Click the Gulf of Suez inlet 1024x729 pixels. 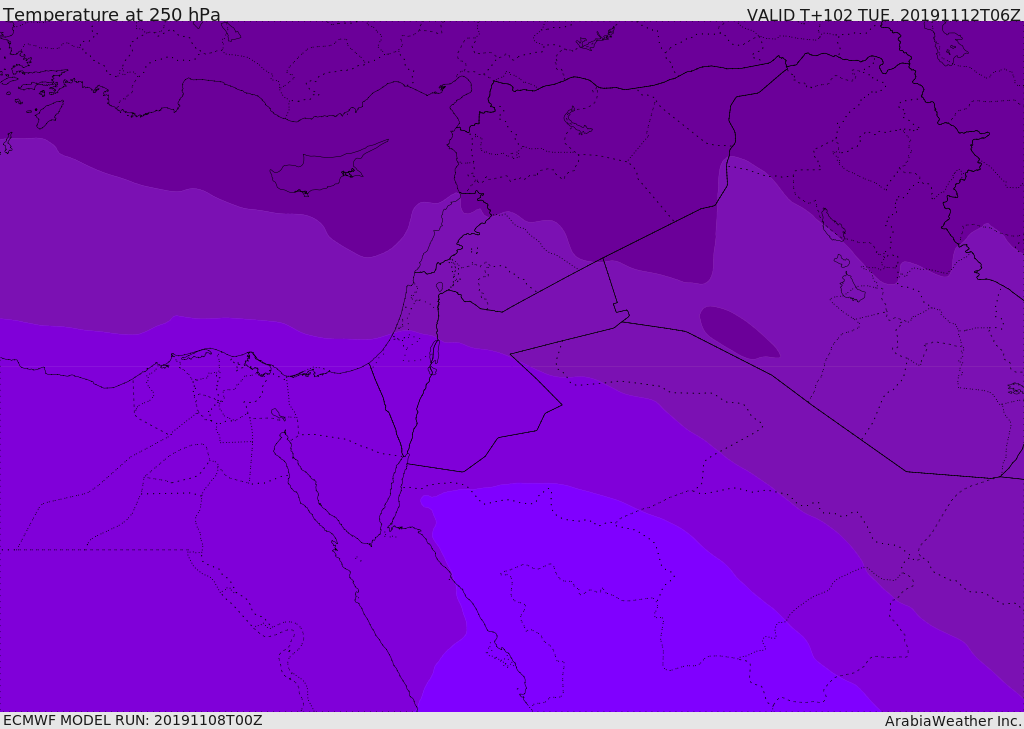(300, 470)
